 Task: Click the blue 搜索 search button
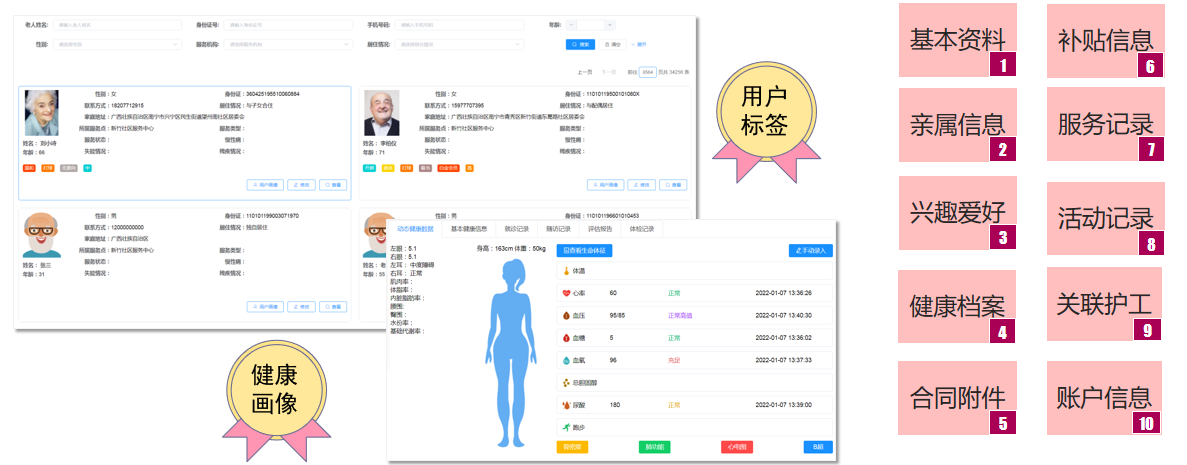click(x=583, y=44)
